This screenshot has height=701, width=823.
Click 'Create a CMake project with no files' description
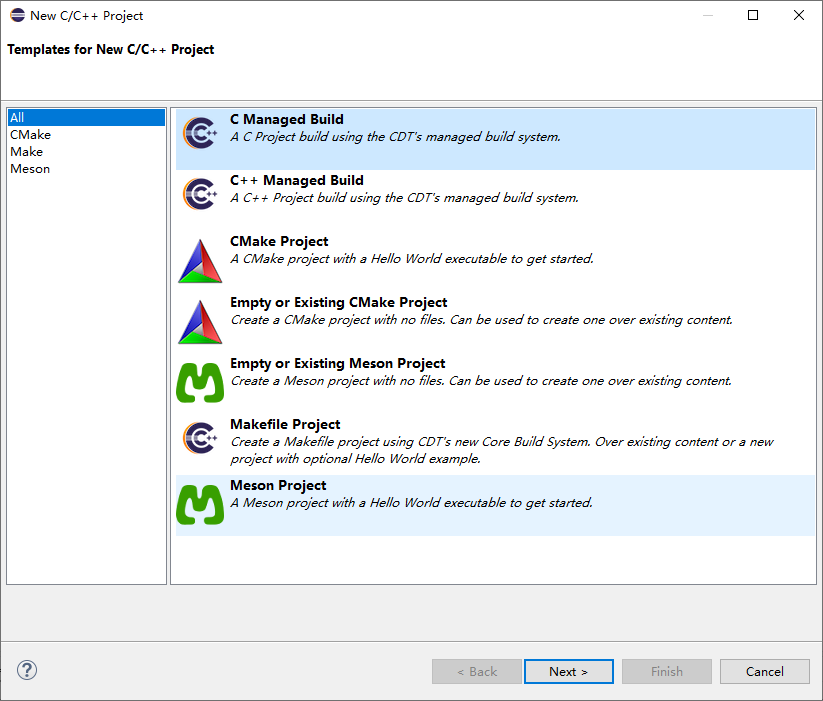tap(481, 320)
